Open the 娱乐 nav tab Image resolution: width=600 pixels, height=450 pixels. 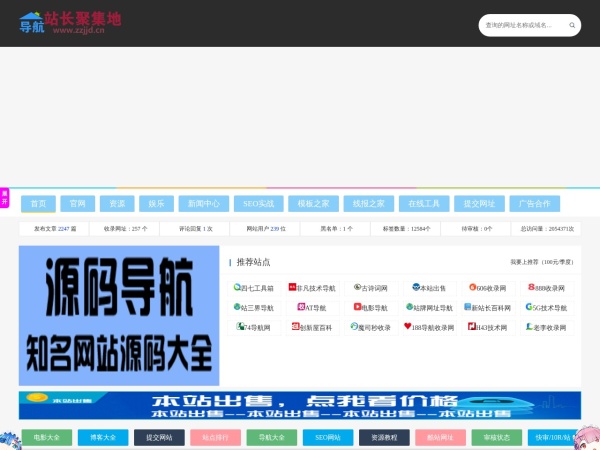pos(157,204)
